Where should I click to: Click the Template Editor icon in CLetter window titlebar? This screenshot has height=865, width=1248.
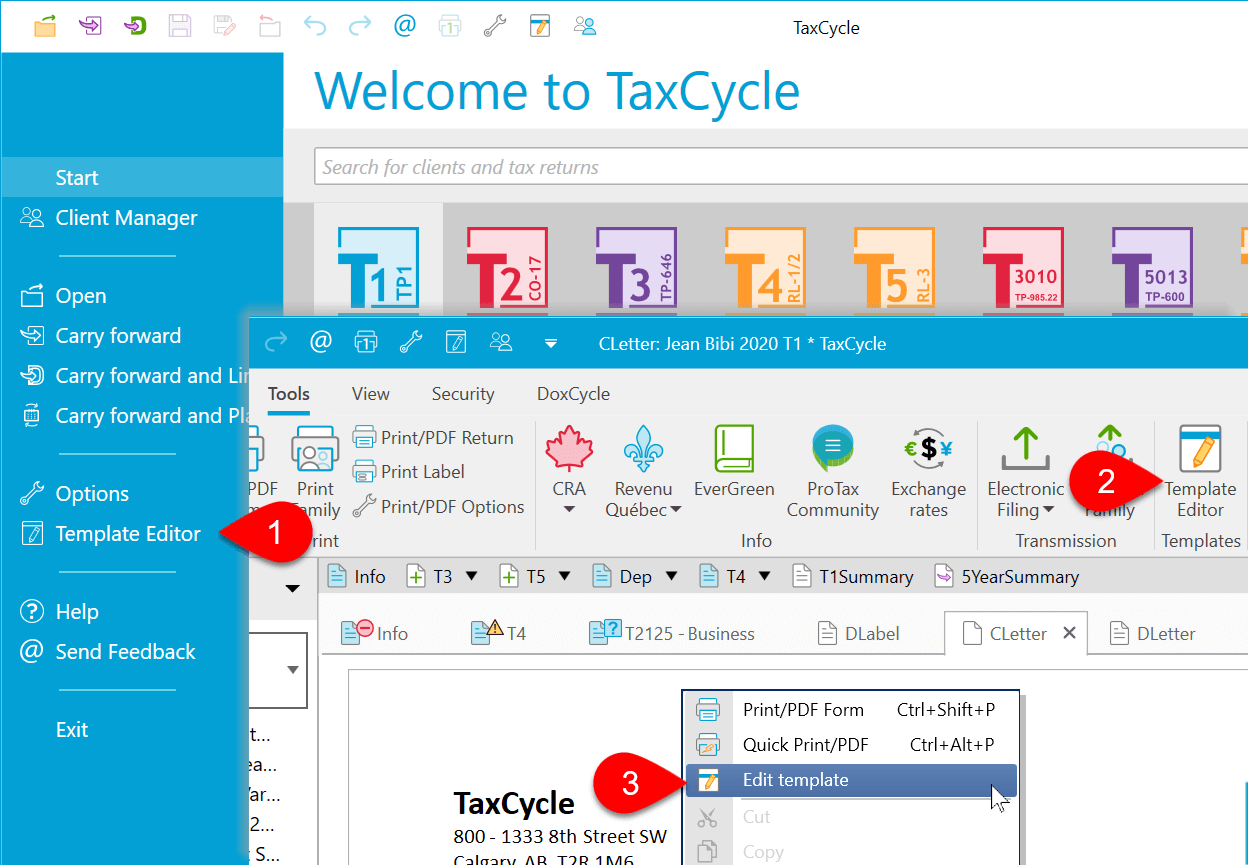[x=455, y=343]
